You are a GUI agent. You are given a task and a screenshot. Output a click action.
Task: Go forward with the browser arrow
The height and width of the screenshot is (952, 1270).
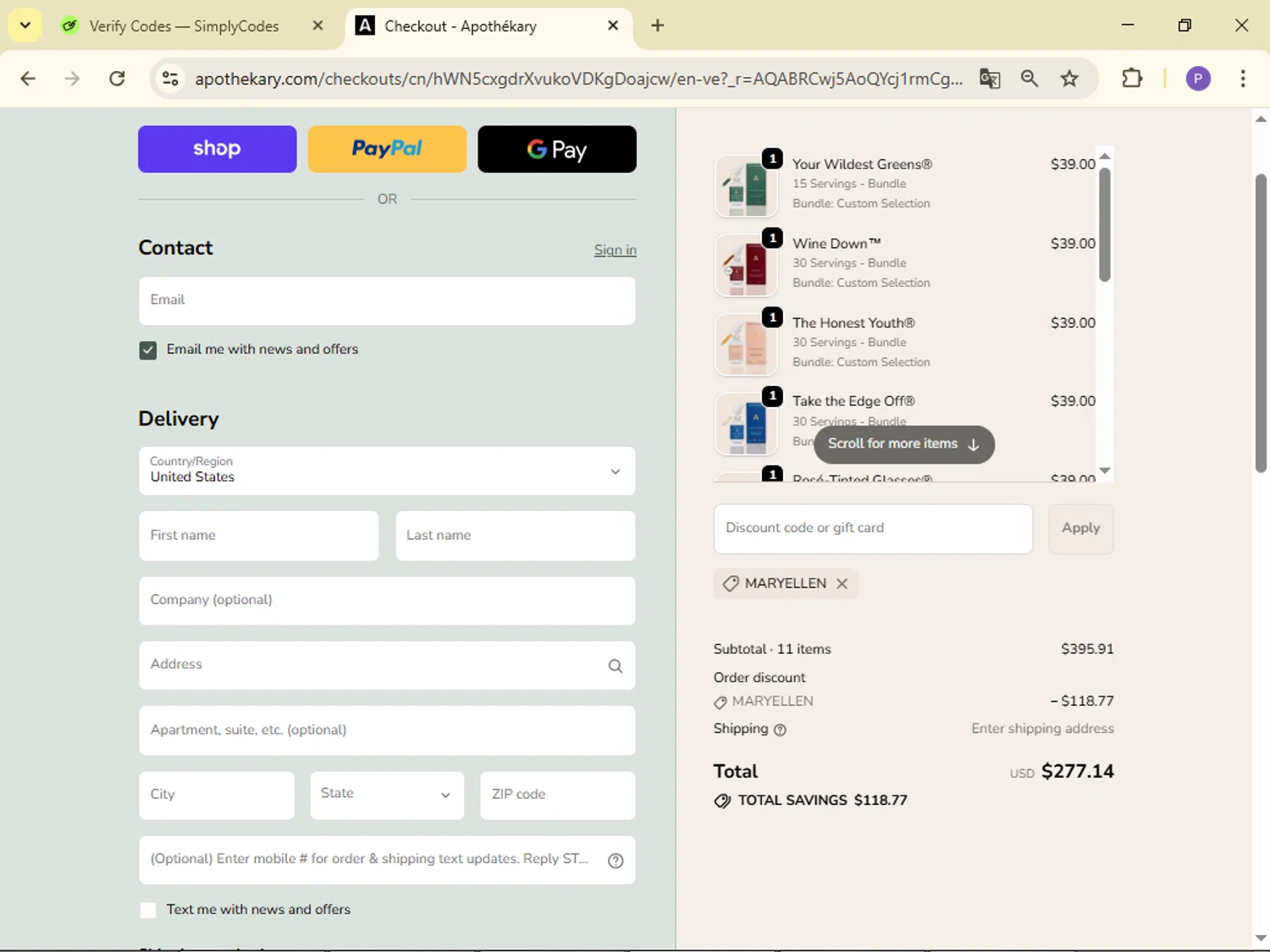click(72, 79)
